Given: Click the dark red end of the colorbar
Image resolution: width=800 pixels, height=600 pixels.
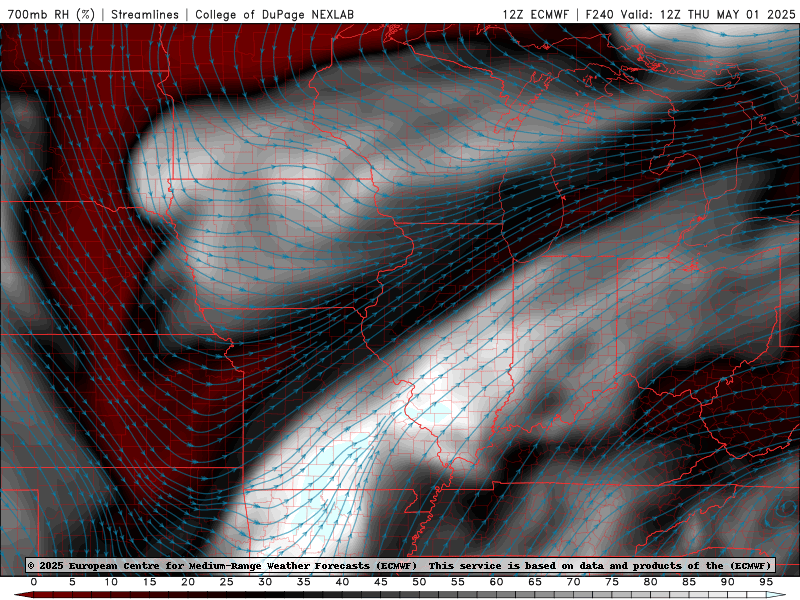Looking at the screenshot, I should pyautogui.click(x=23, y=595).
